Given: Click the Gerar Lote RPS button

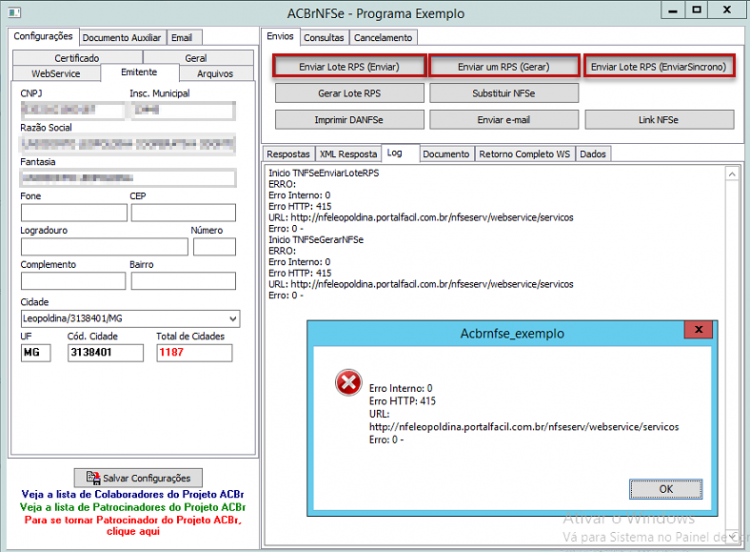Looking at the screenshot, I should pyautogui.click(x=349, y=93).
